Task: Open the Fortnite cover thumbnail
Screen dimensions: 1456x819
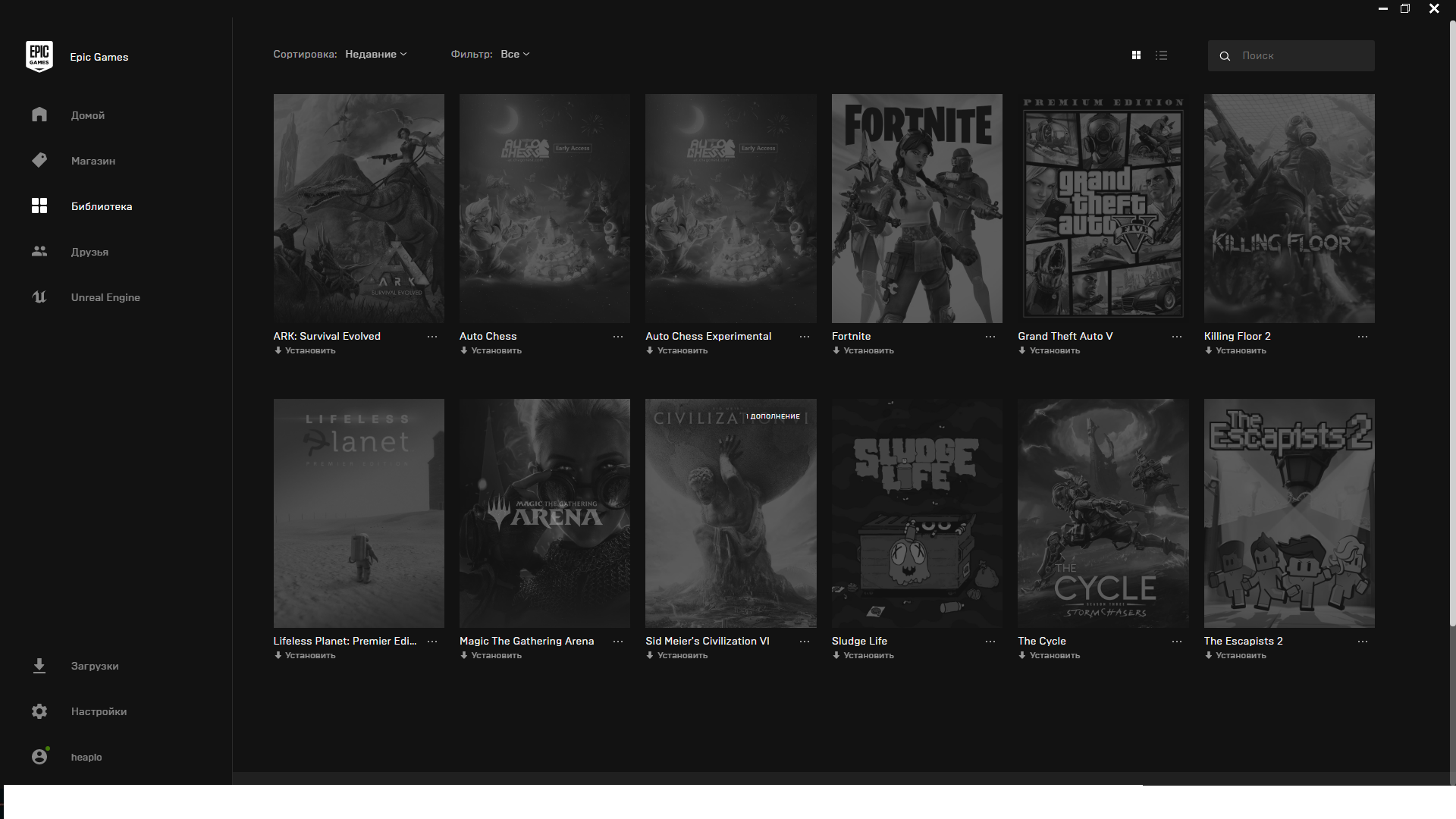Action: [917, 209]
